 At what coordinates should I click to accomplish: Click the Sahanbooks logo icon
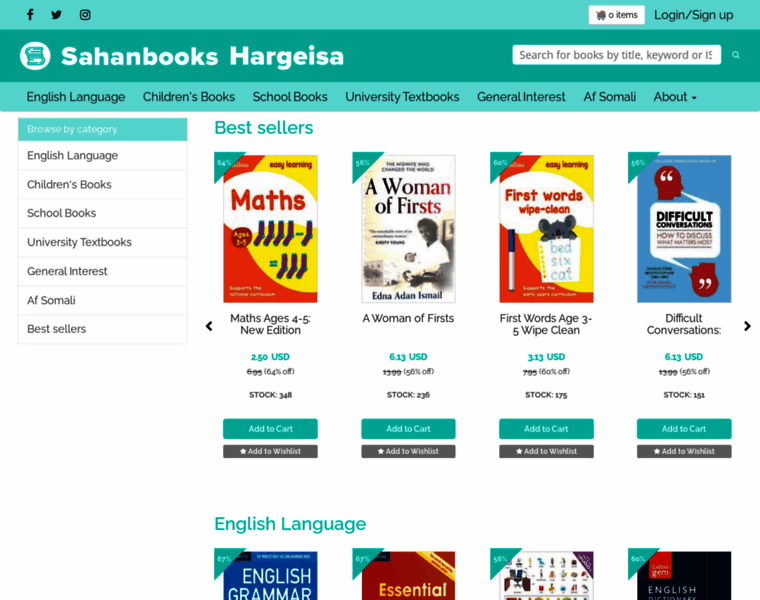tap(35, 56)
